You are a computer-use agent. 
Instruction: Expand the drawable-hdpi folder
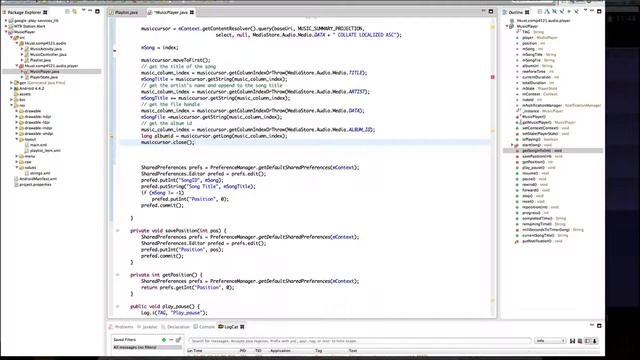tap(17, 117)
